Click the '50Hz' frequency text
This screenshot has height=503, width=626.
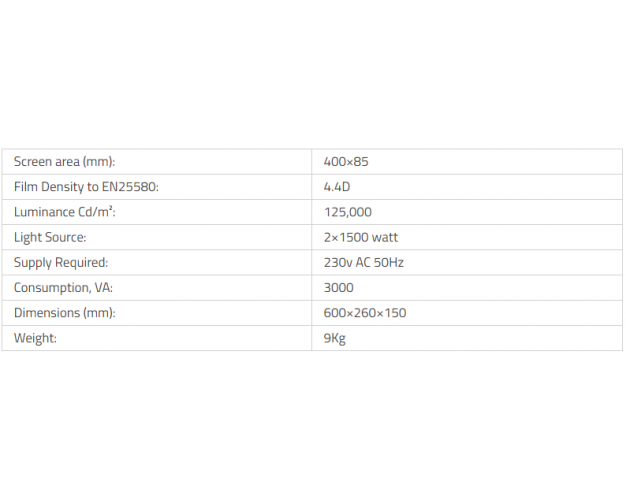pos(388,262)
